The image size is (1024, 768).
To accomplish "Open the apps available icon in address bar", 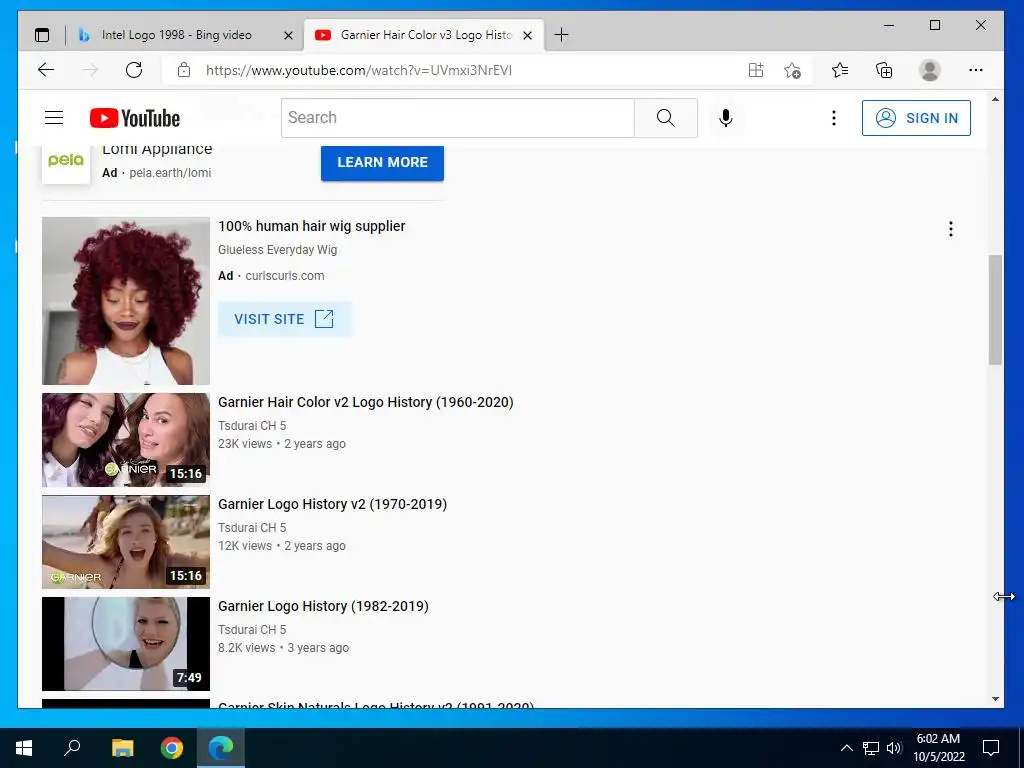I will coord(756,70).
